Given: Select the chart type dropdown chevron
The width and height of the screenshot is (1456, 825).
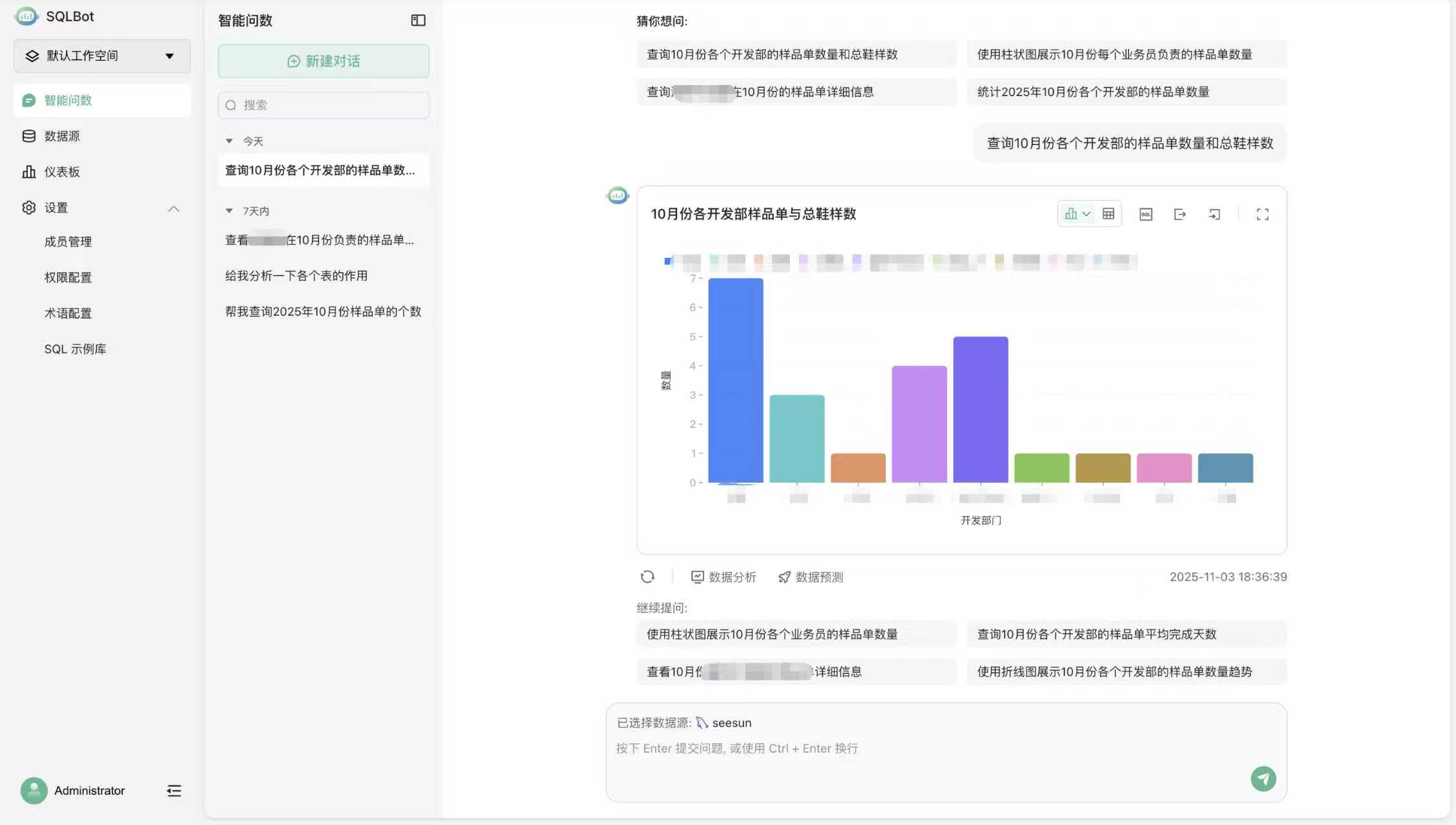Looking at the screenshot, I should (x=1087, y=213).
